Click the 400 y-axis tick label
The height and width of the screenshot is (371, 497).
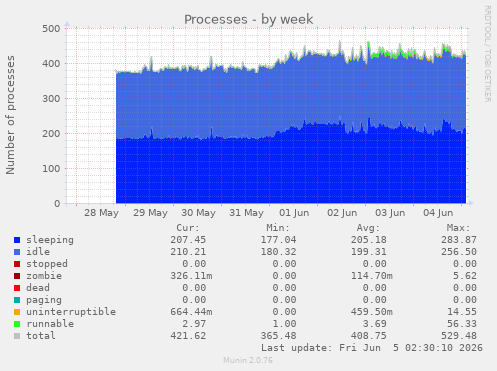coord(51,63)
